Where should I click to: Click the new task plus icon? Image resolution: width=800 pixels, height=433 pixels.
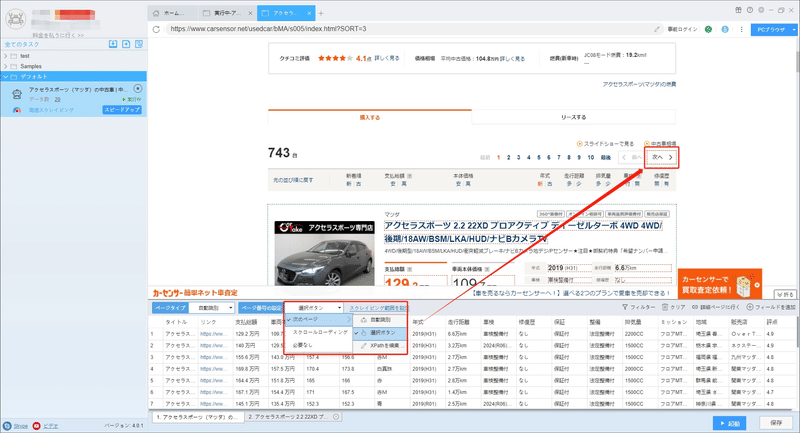click(x=126, y=44)
